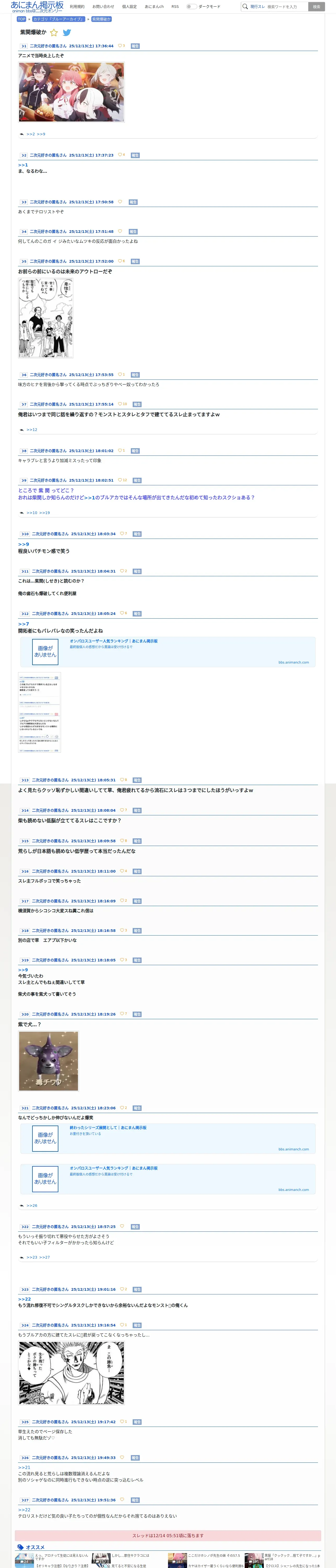
Task: Click 報告 button on post 25
Action: point(137,1422)
